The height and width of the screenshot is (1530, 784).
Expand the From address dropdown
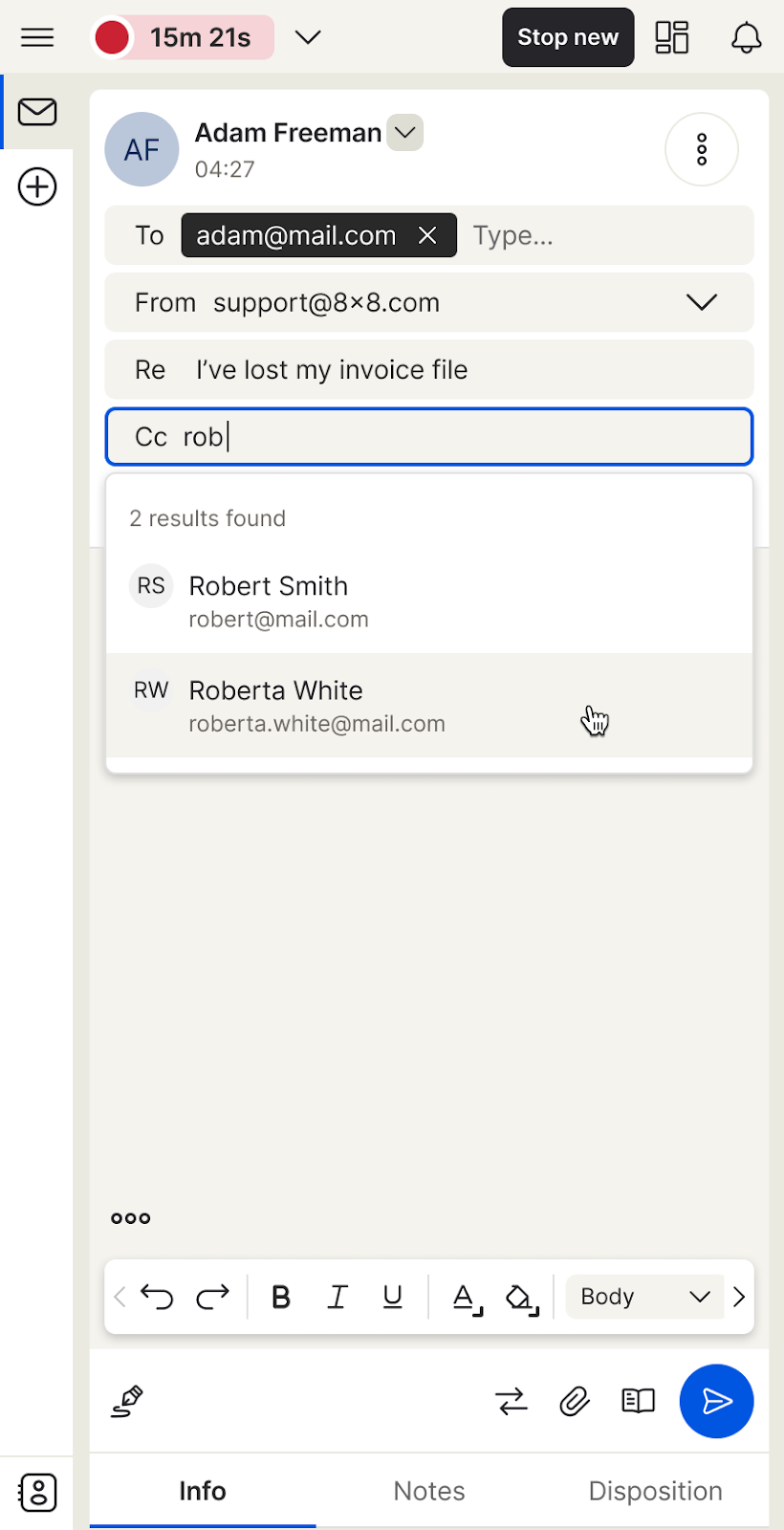[x=701, y=302]
